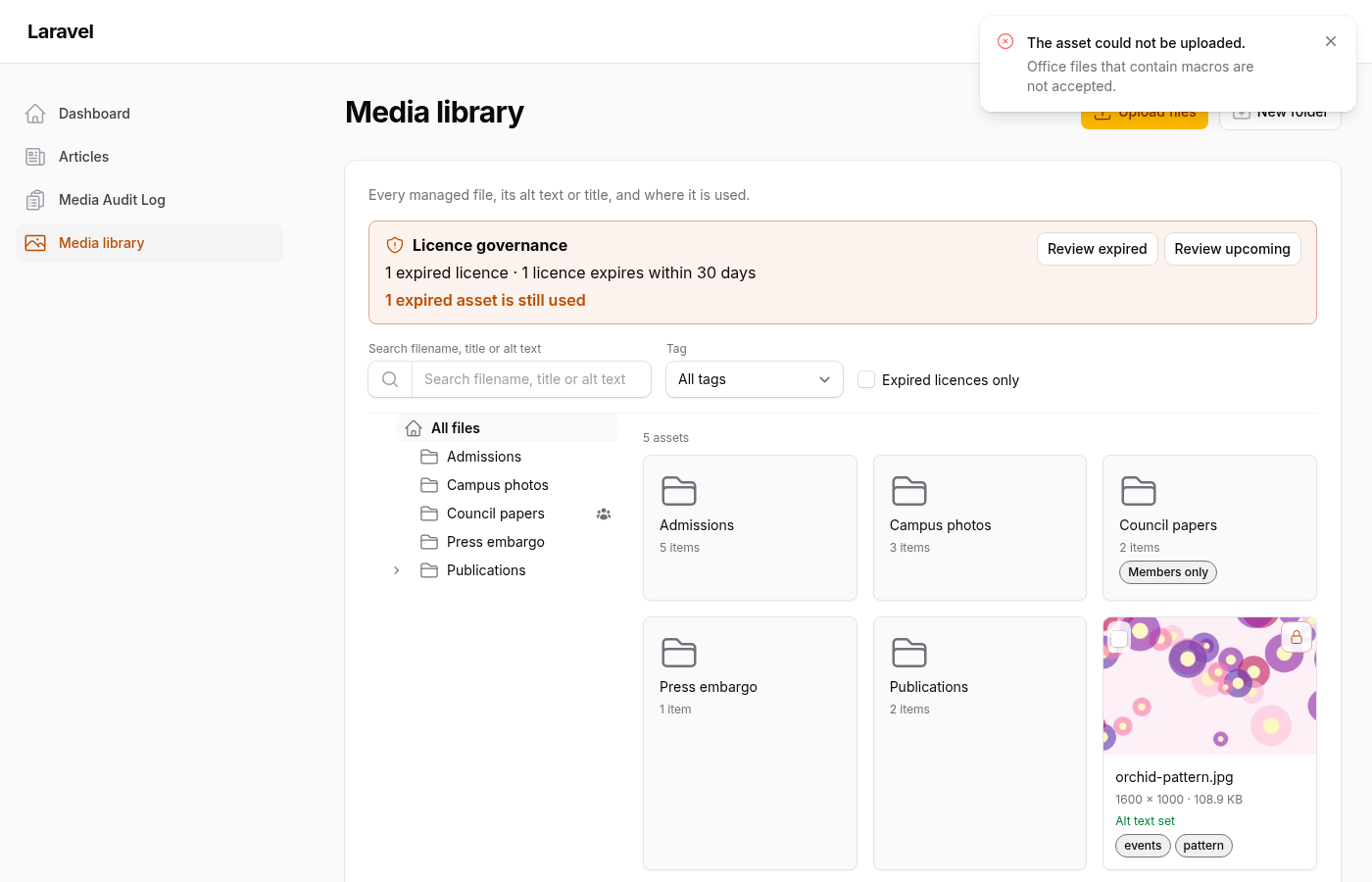
Task: Click the events tag
Action: tap(1143, 846)
